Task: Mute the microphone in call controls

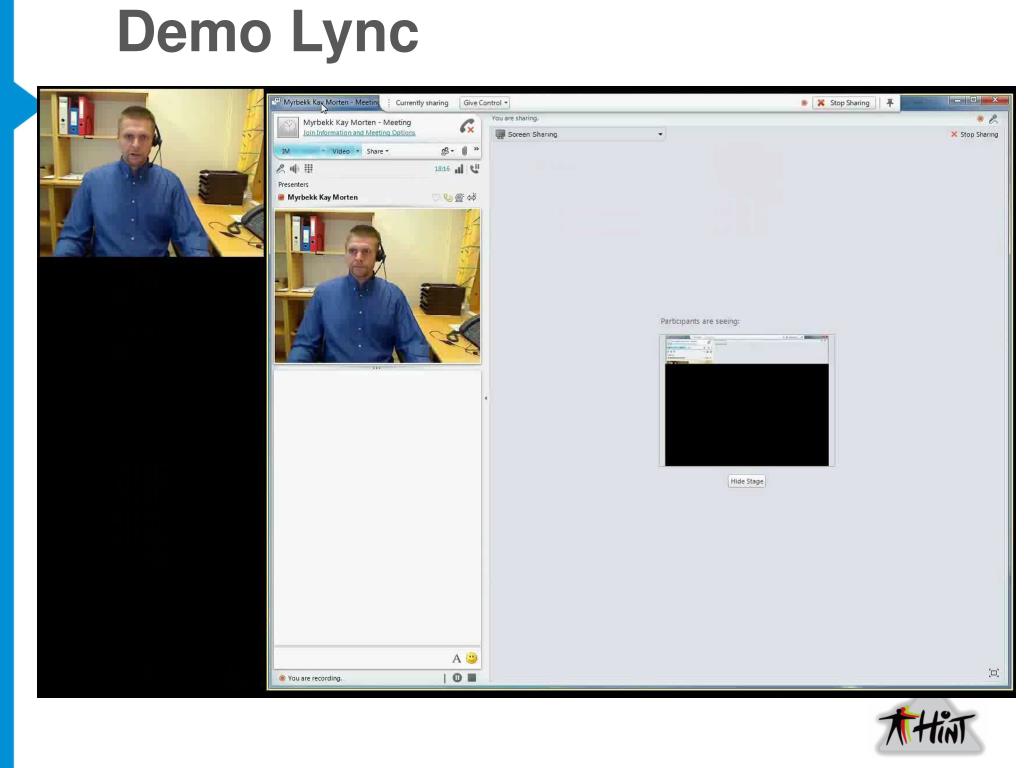Action: click(x=281, y=168)
